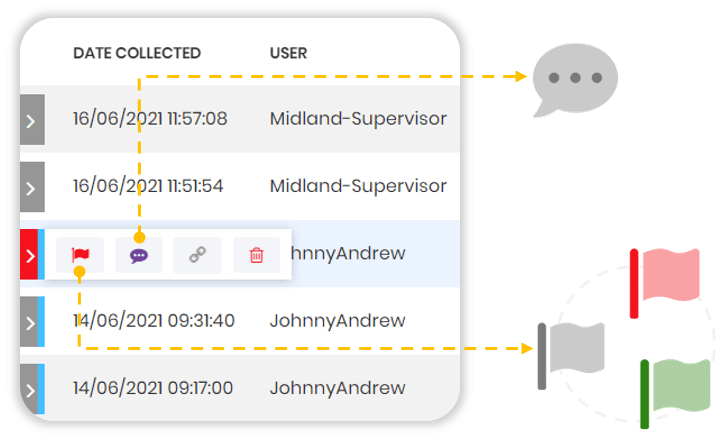This screenshot has width=723, height=439.
Task: Open the purple comment bubble icon
Action: point(139,255)
